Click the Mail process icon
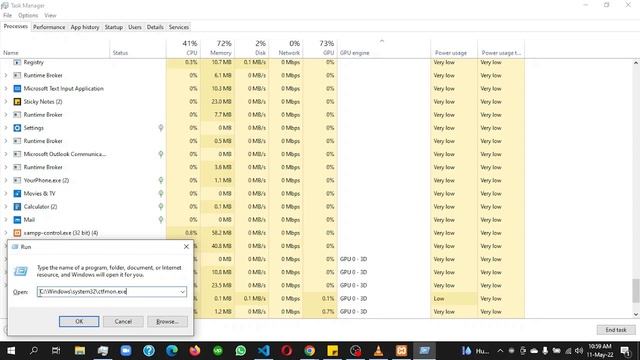The image size is (640, 360). [x=17, y=220]
